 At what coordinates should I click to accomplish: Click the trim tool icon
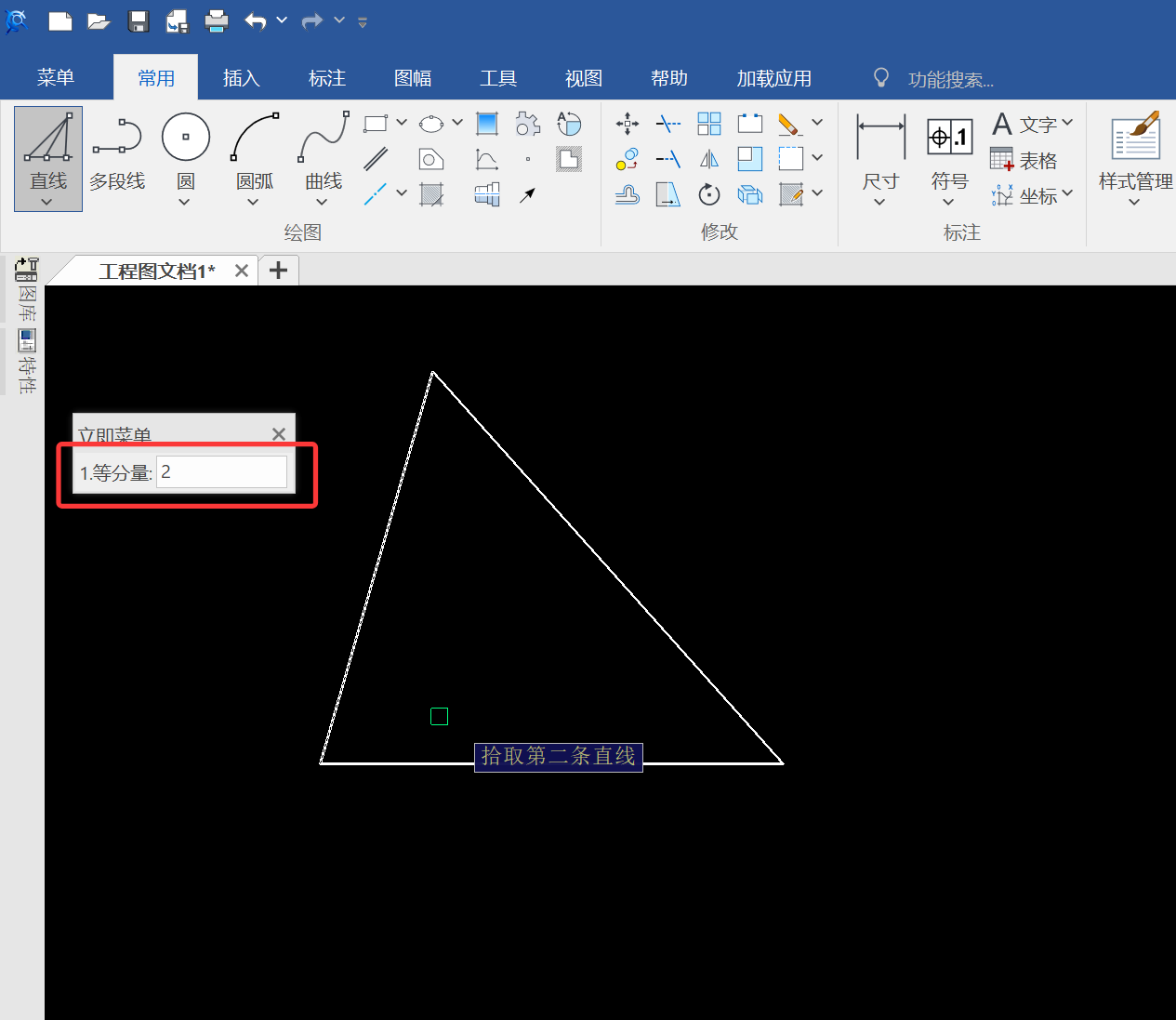[x=668, y=123]
